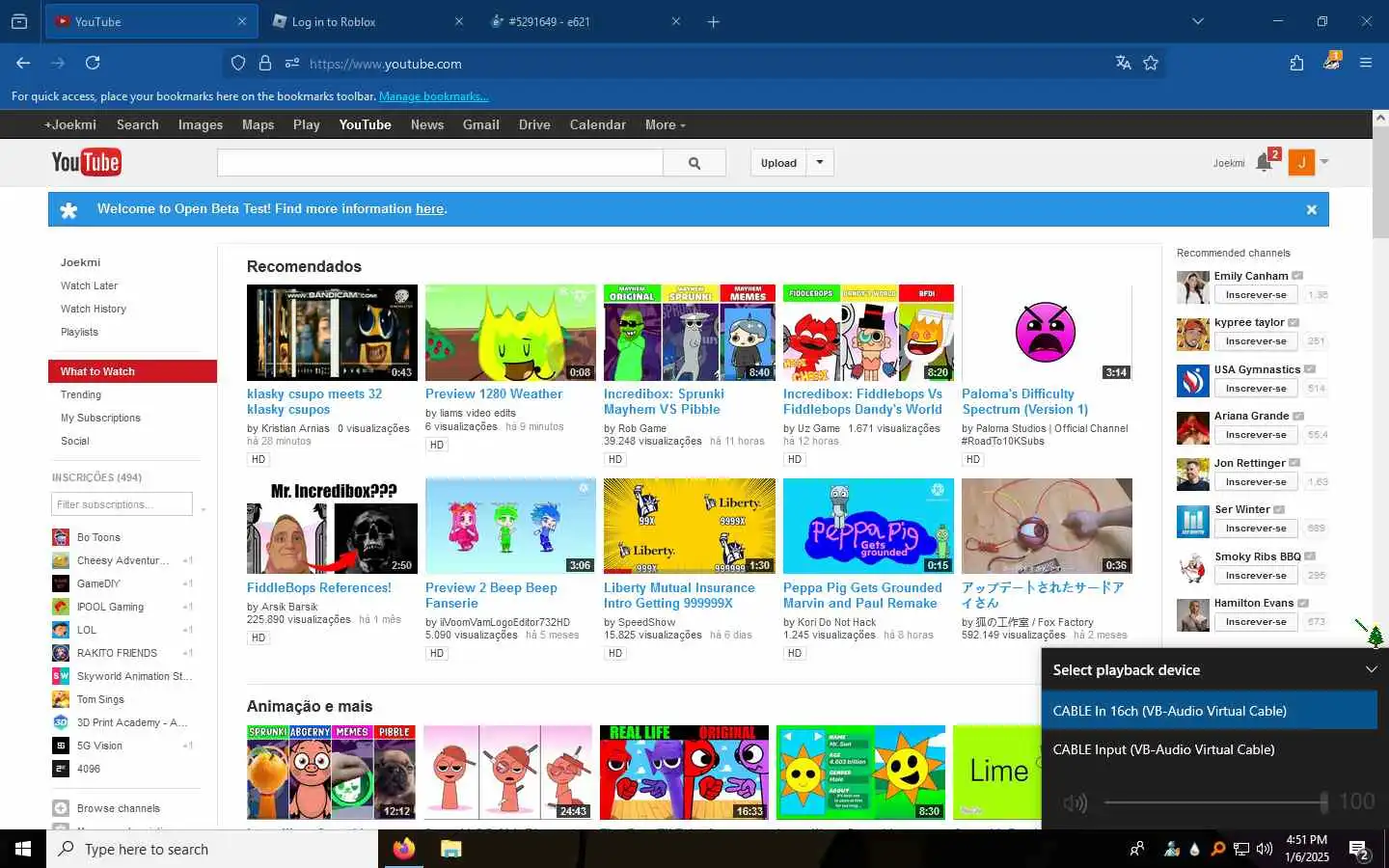Click the page vertical scrollbar

tap(1380, 183)
